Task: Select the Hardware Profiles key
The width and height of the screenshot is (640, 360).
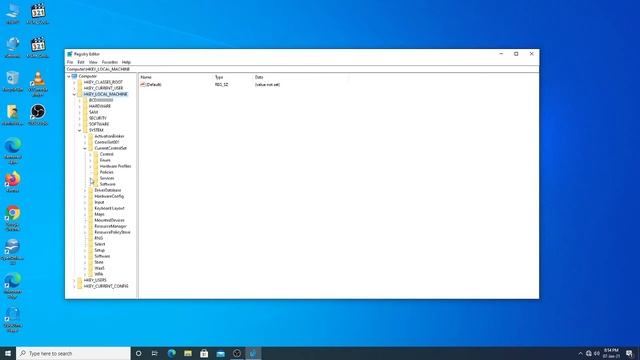Action: (x=115, y=166)
